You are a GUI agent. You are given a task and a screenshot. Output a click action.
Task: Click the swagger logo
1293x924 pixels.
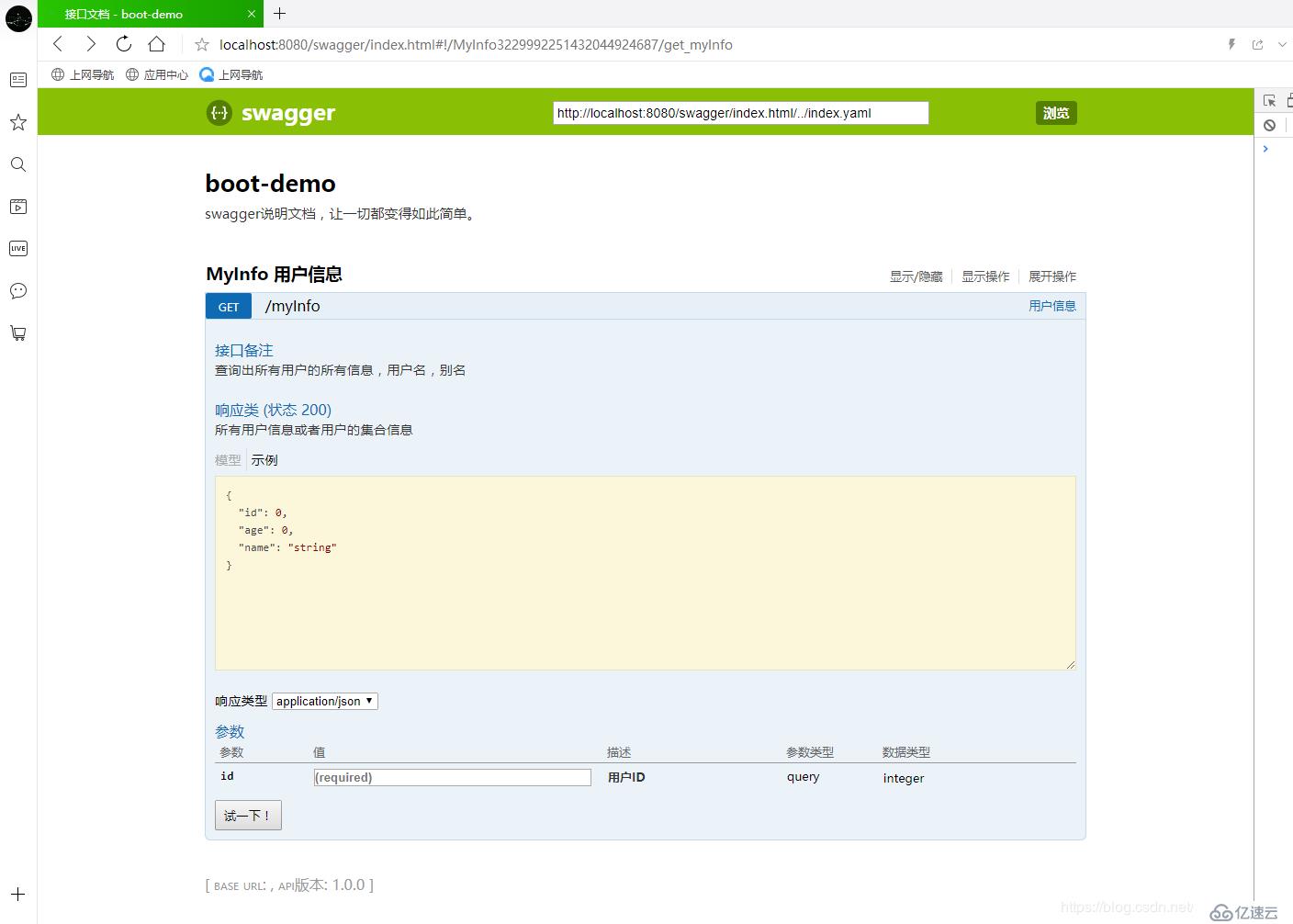click(x=271, y=113)
